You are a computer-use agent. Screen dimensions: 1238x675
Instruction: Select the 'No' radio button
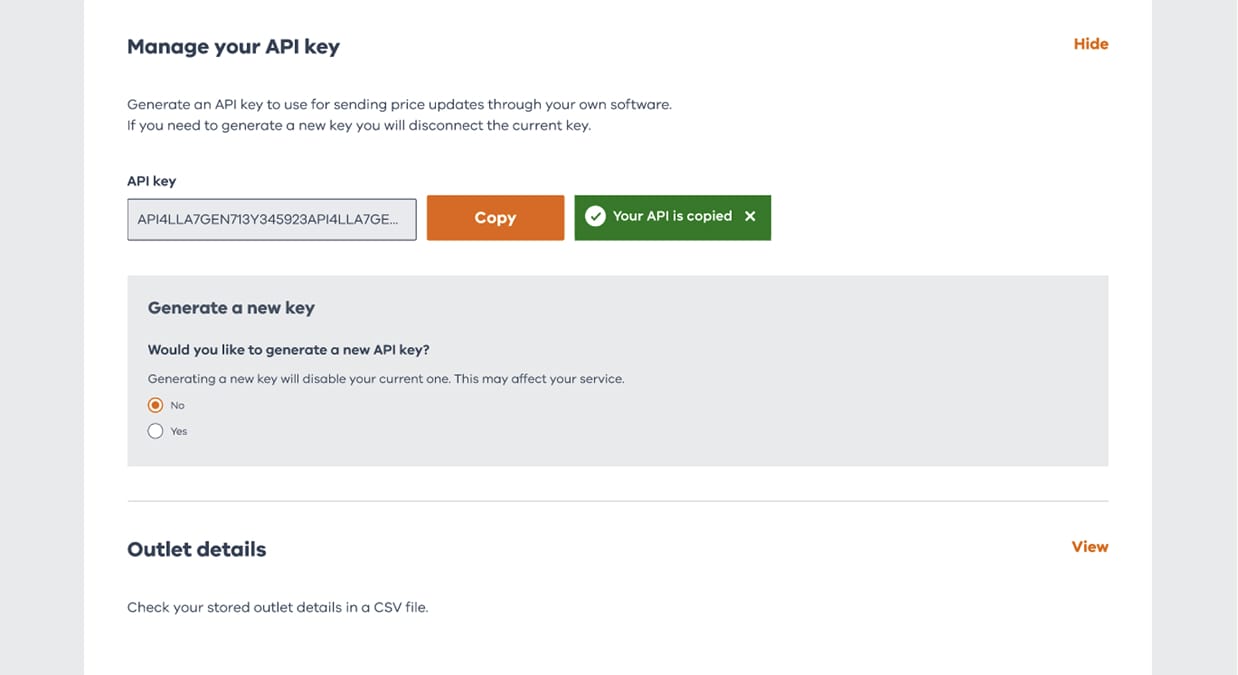coord(155,405)
